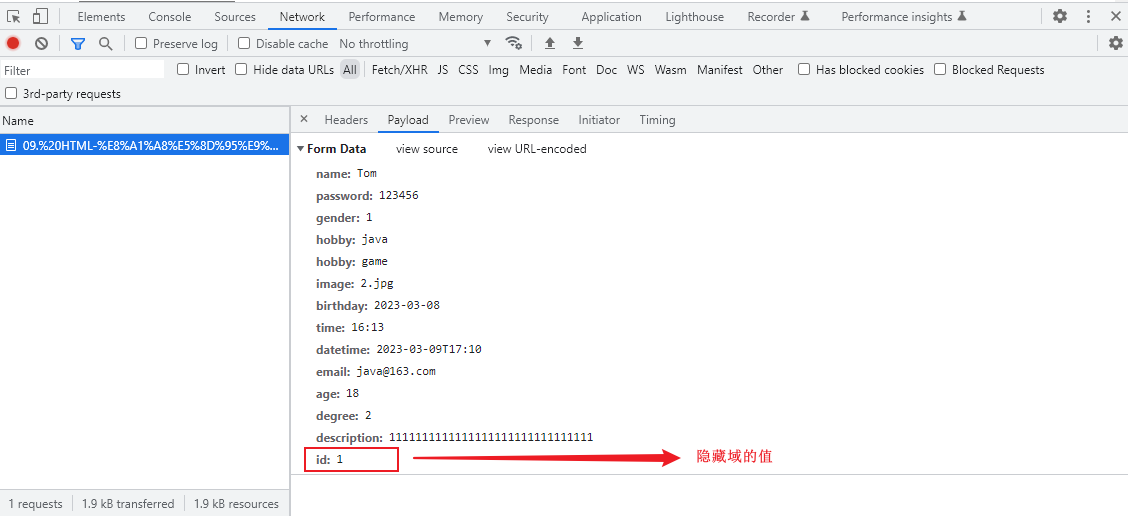Filter requests by JS
1128x516 pixels.
pyautogui.click(x=442, y=70)
